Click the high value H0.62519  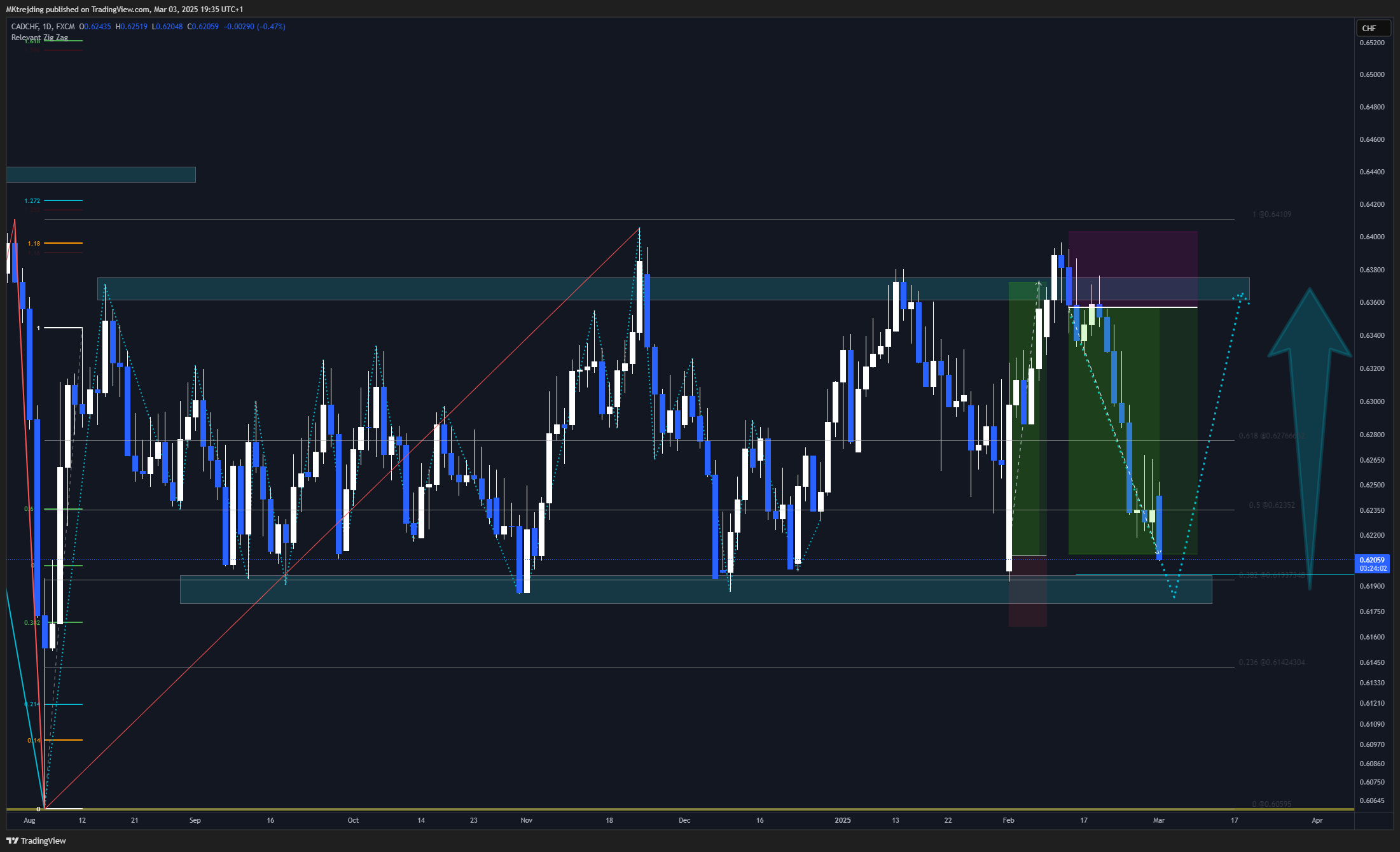tap(131, 27)
